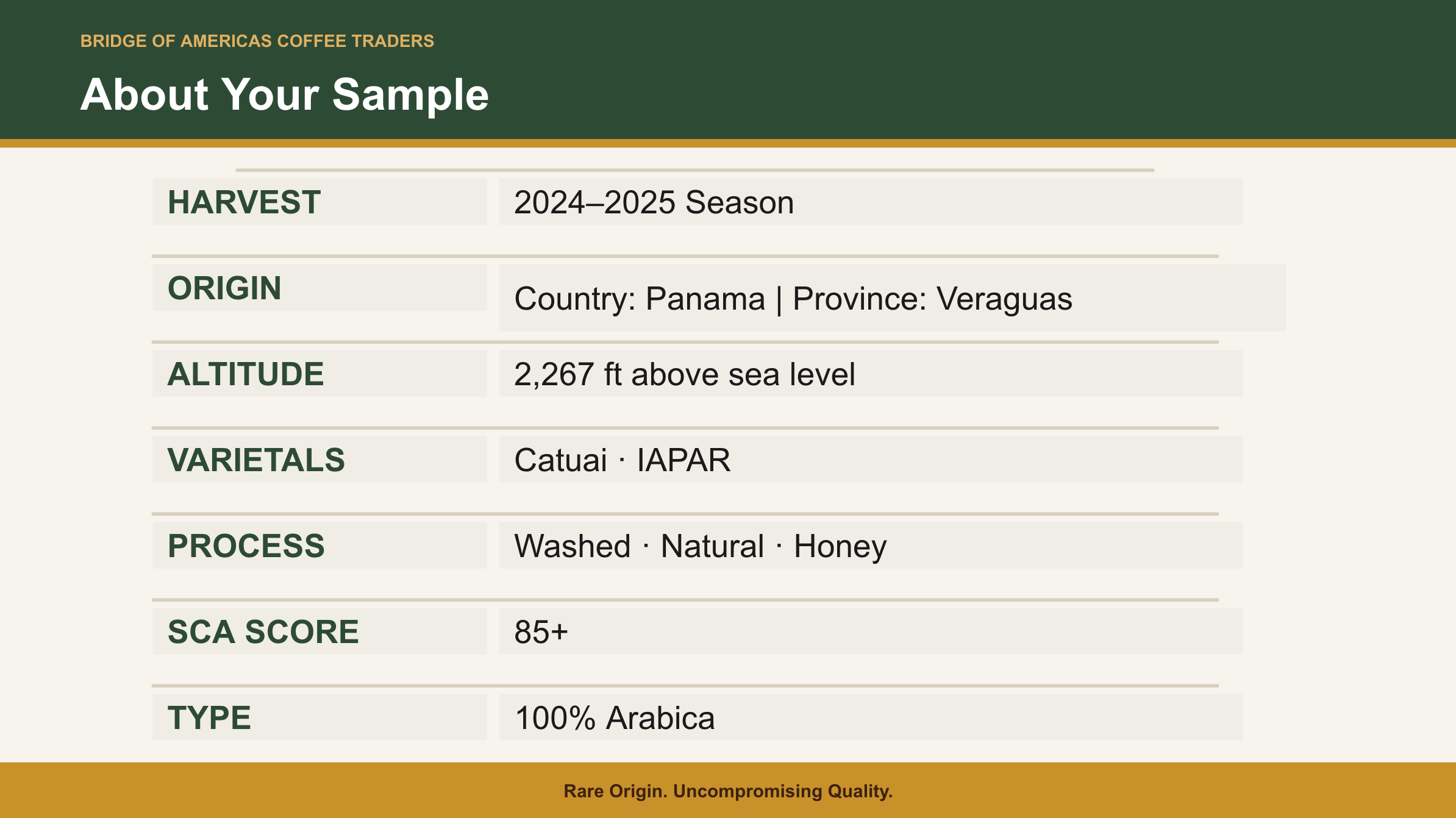This screenshot has width=1456, height=818.
Task: Select the VARIETALS label cell
Action: pyautogui.click(x=319, y=460)
